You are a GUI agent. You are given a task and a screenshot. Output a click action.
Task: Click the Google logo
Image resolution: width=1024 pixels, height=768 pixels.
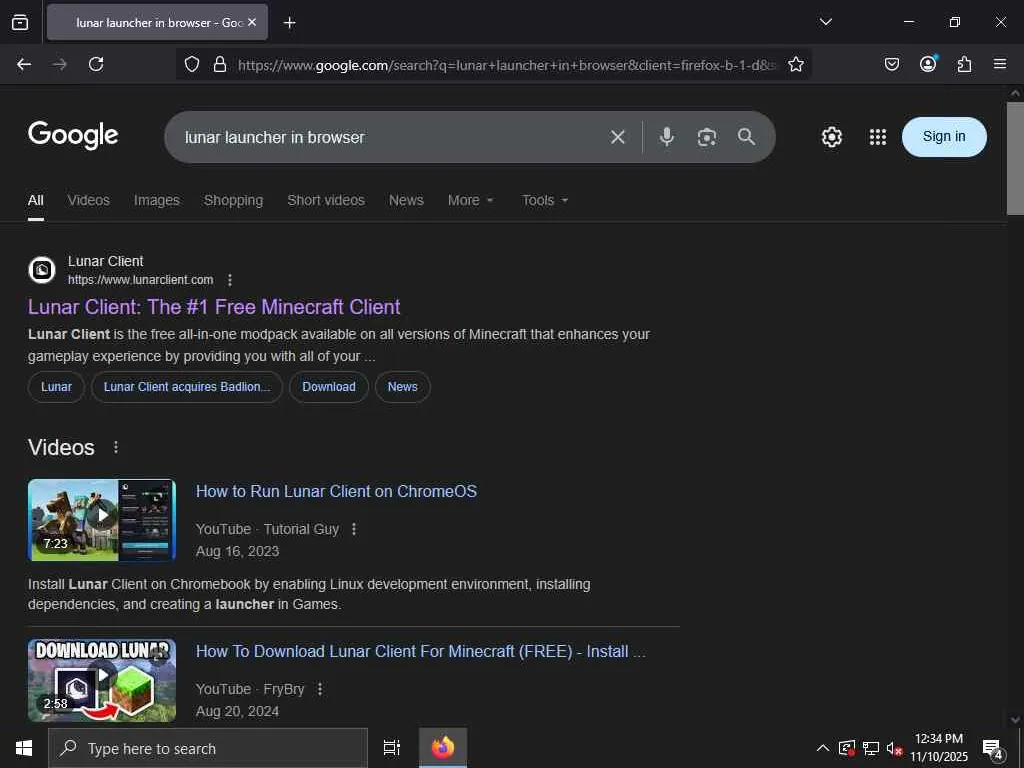[x=73, y=135]
